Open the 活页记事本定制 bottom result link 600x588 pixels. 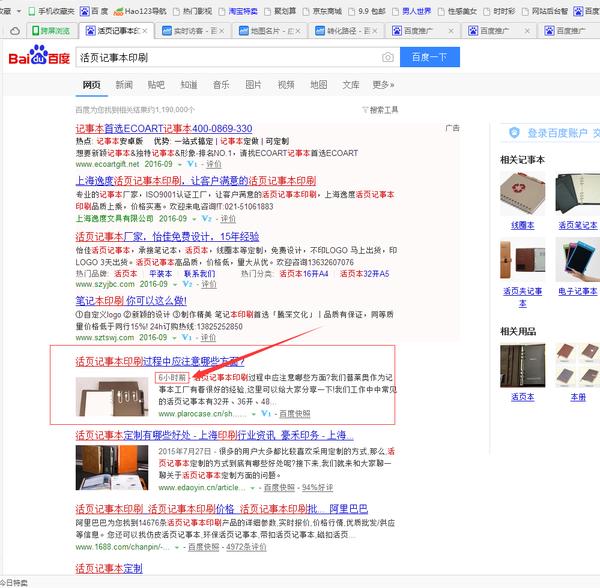coord(109,568)
